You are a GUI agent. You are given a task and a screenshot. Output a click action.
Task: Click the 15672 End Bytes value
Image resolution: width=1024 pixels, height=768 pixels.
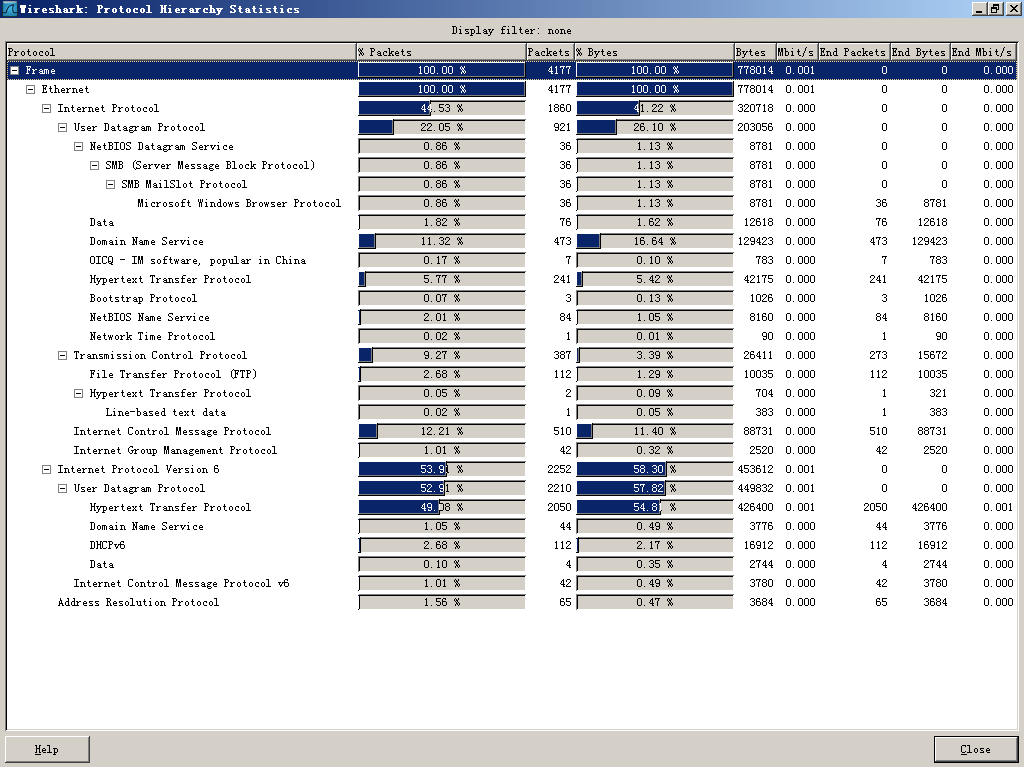click(932, 355)
